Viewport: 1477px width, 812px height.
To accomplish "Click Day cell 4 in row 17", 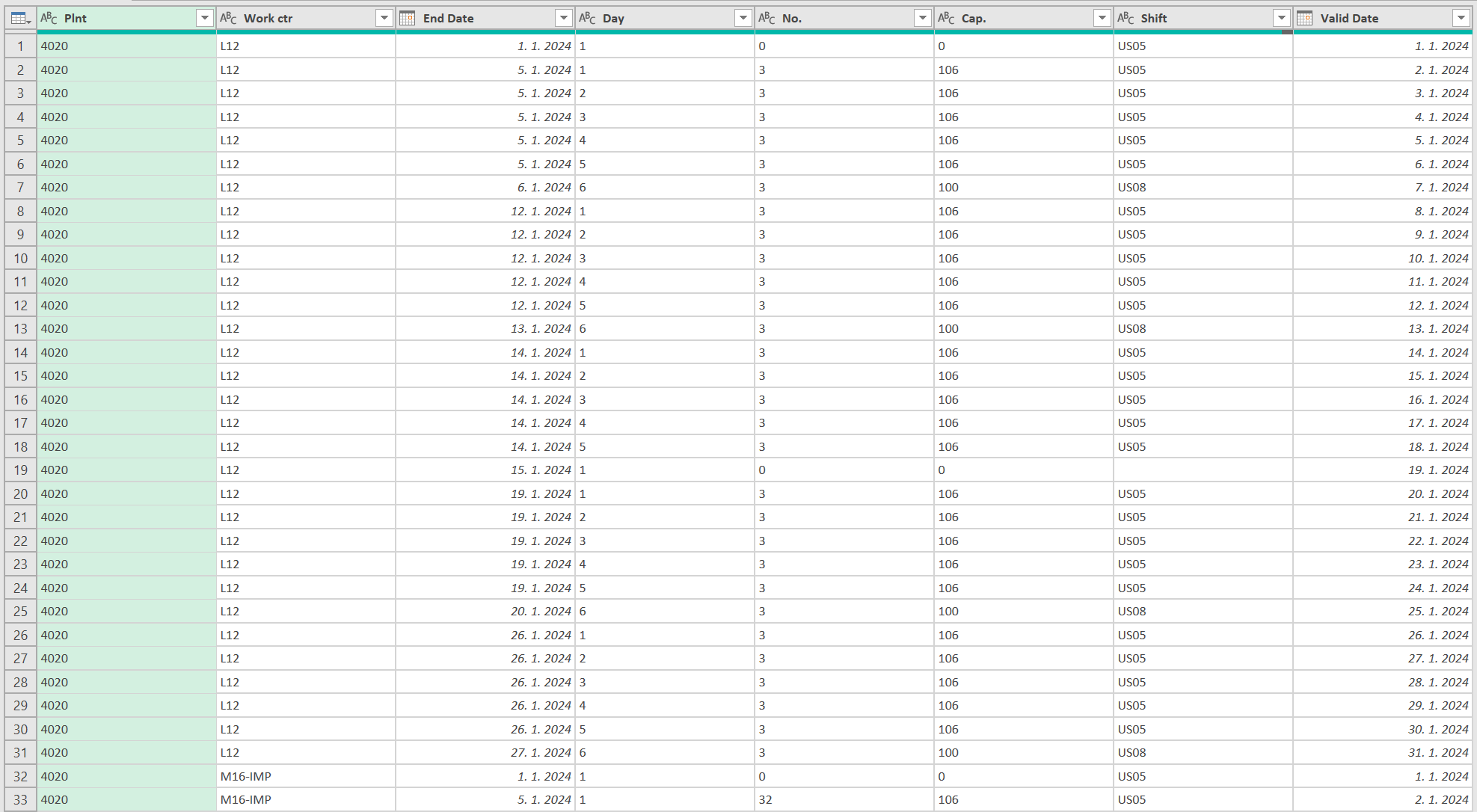I will [665, 422].
